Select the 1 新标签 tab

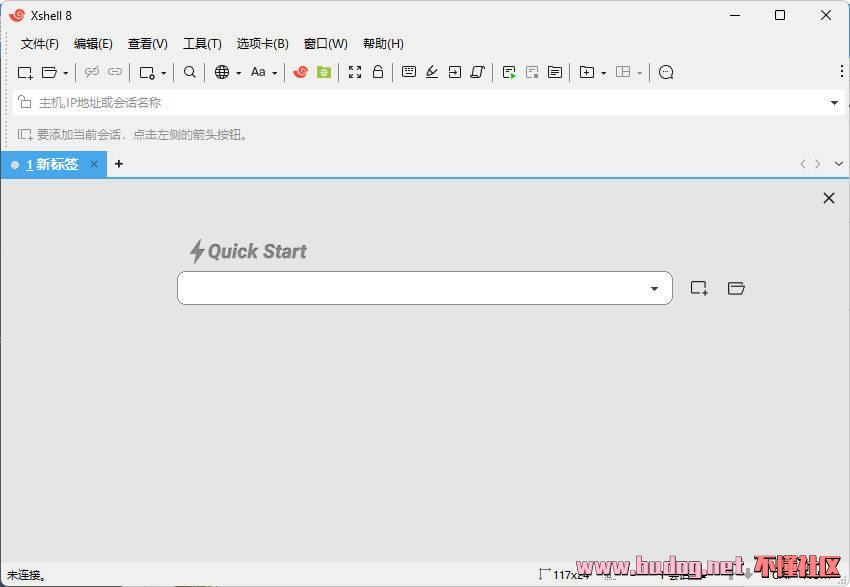click(53, 164)
